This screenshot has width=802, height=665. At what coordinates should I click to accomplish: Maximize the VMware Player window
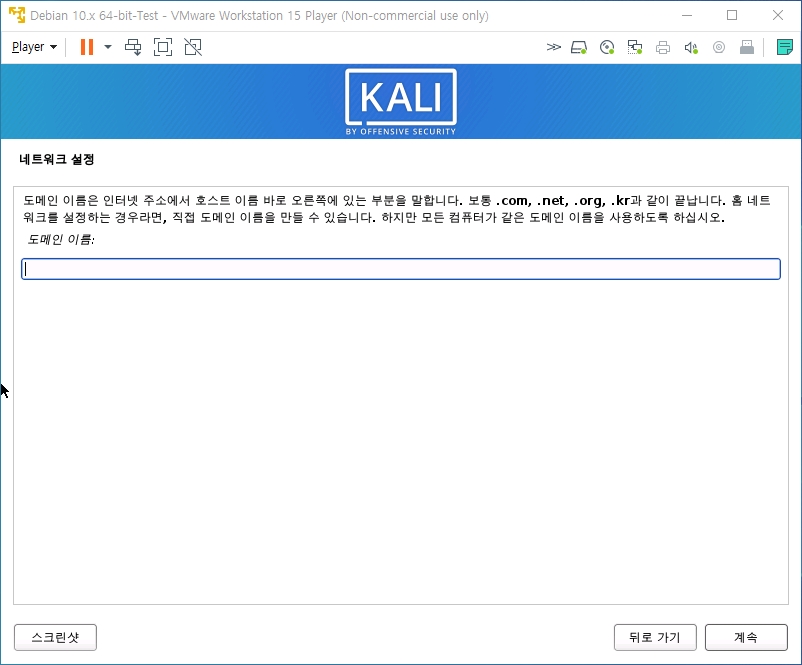pyautogui.click(x=732, y=15)
